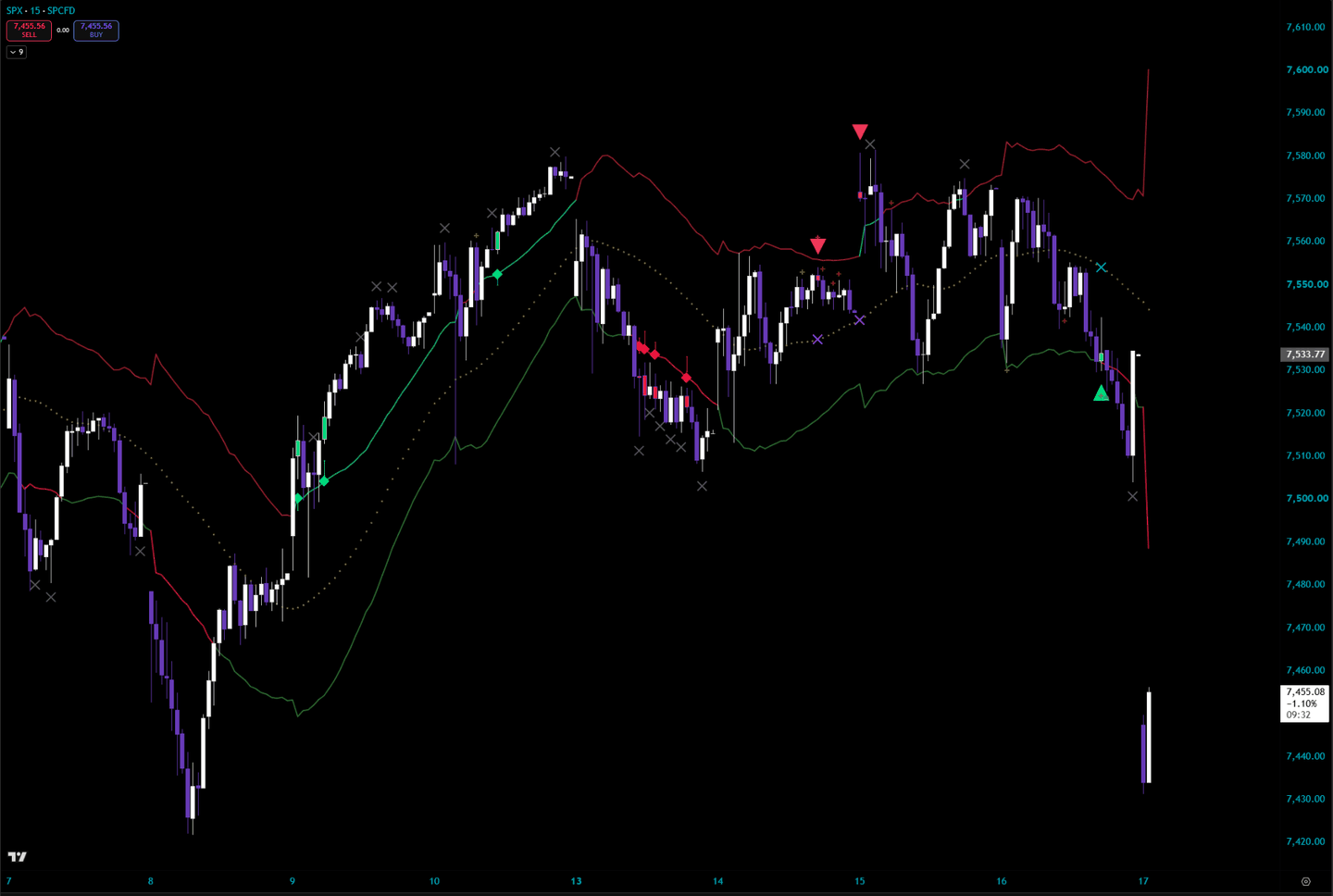Click date label 16 on time axis
1333x896 pixels.
coord(1002,881)
